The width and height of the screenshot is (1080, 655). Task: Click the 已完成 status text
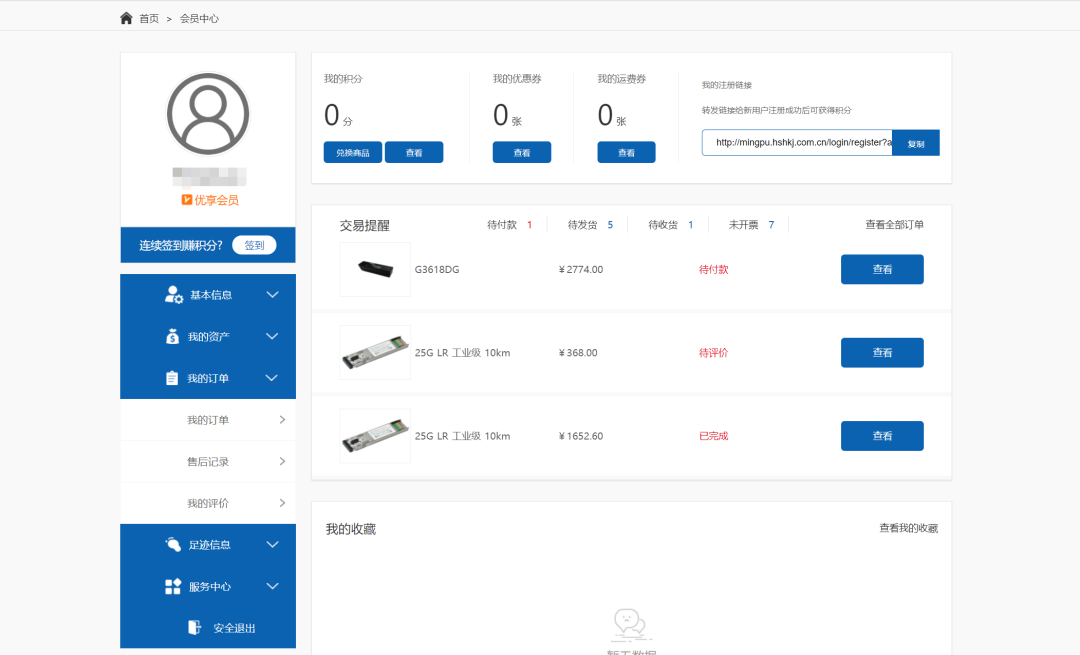(x=714, y=436)
